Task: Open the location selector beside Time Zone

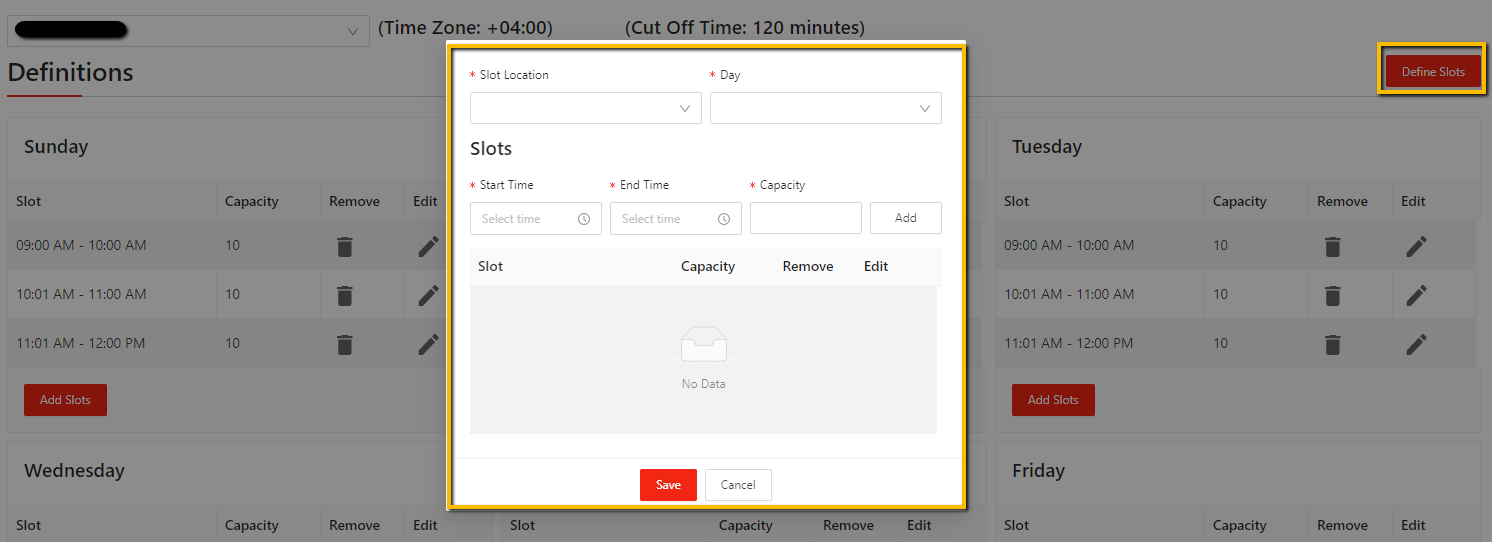Action: tap(188, 31)
